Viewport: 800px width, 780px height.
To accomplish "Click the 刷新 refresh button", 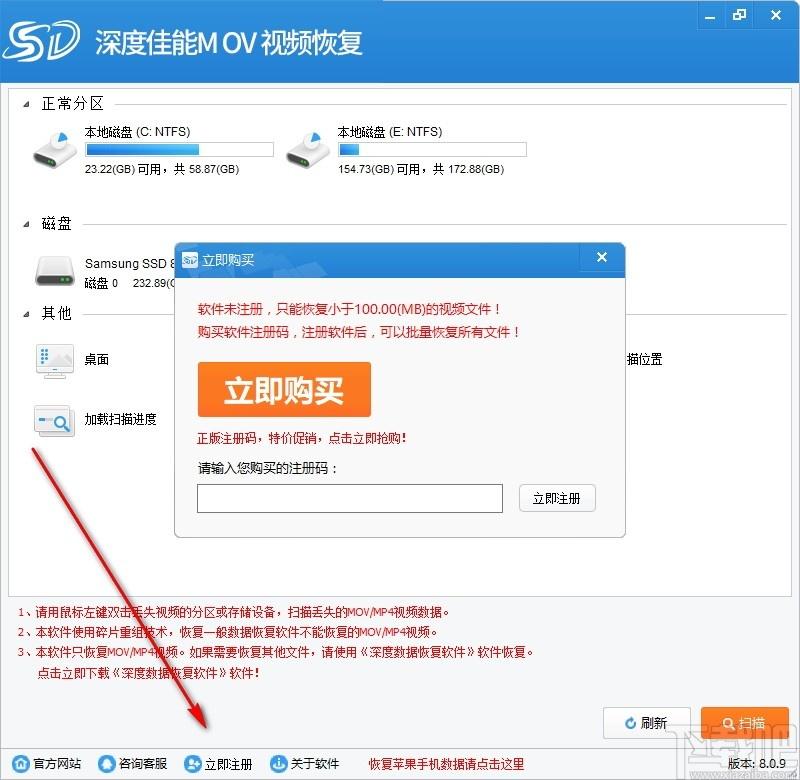I will [646, 723].
